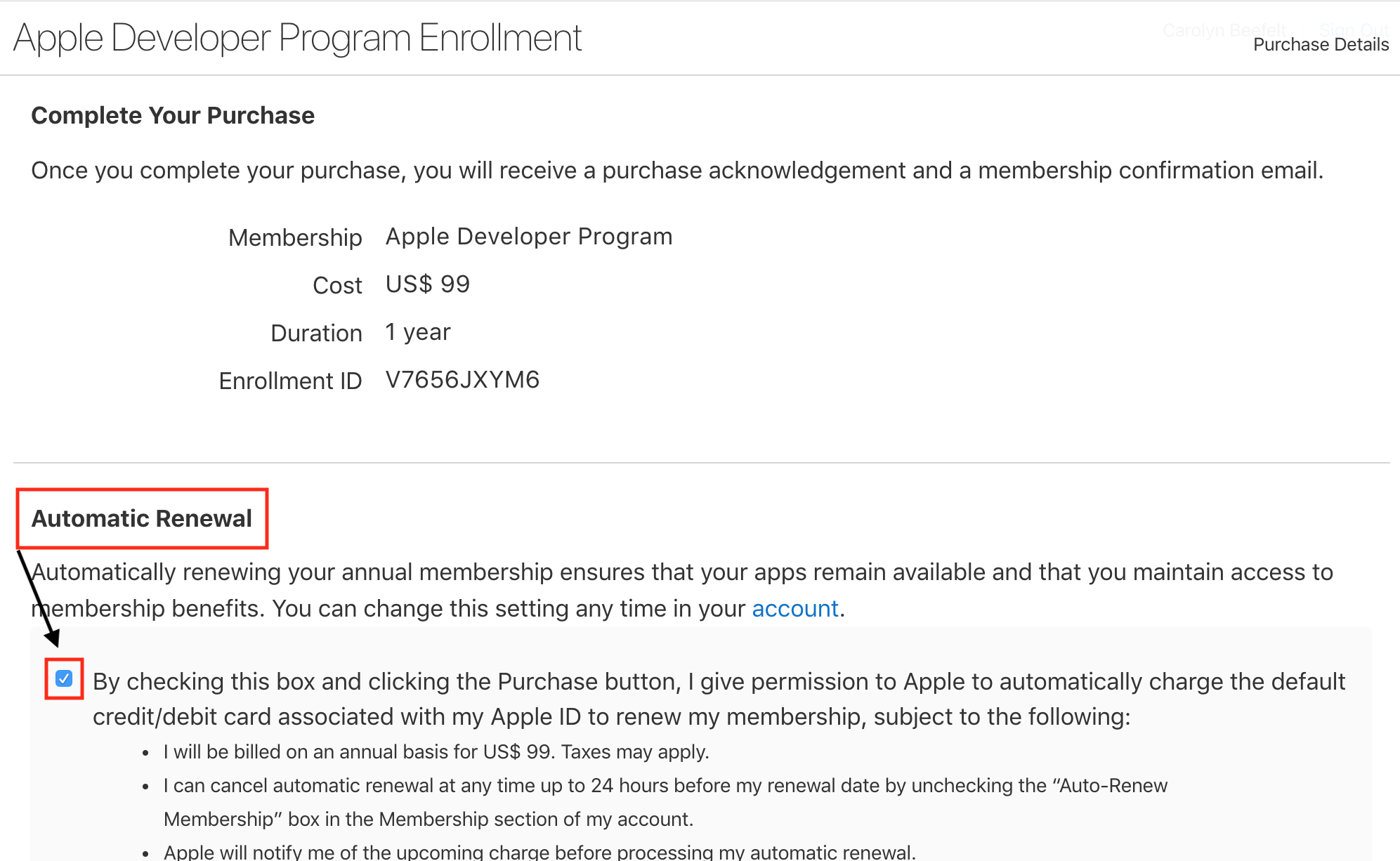
Task: Click the Carolyn Beefelt account name
Action: [1224, 30]
